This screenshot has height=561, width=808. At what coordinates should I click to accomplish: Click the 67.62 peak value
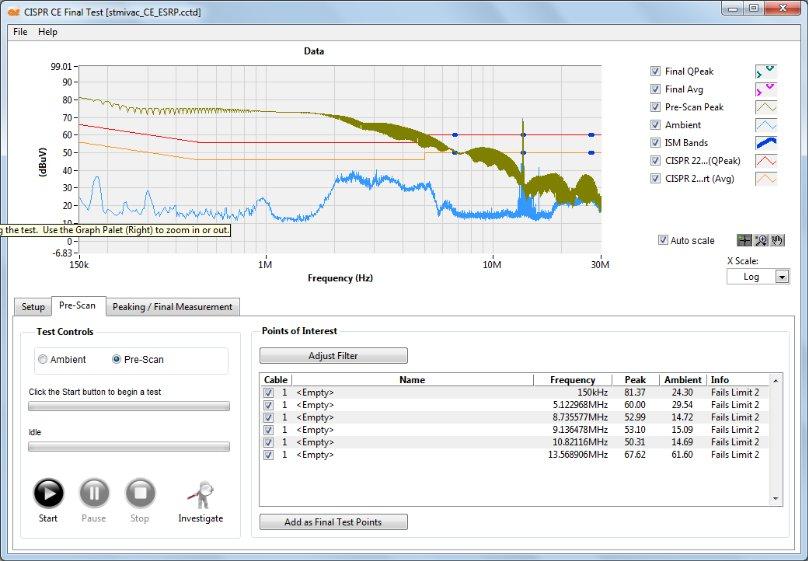pos(635,455)
